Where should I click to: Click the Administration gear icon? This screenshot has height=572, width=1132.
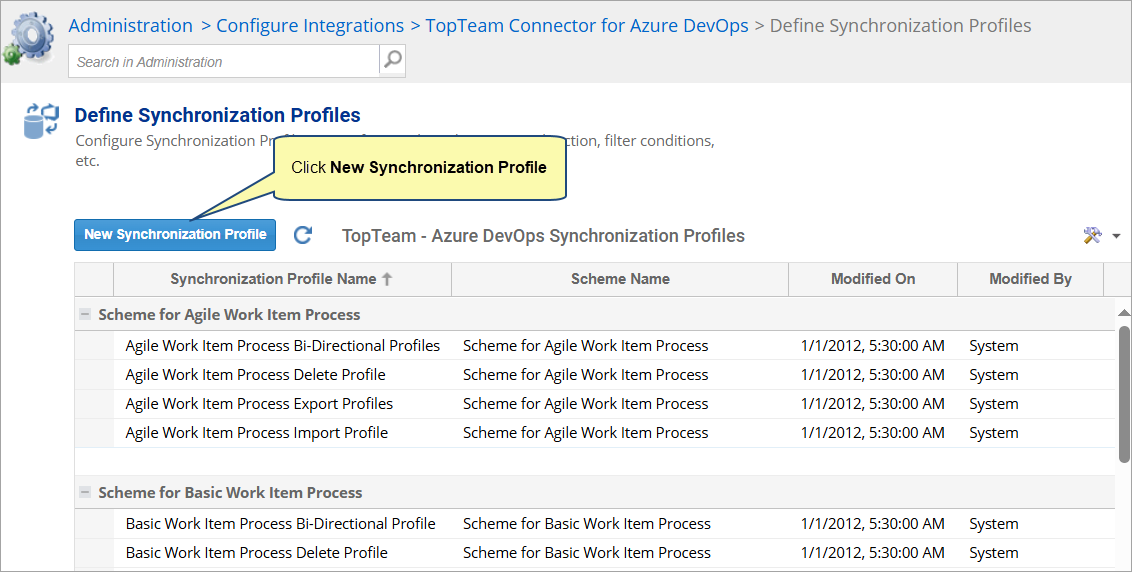[31, 38]
